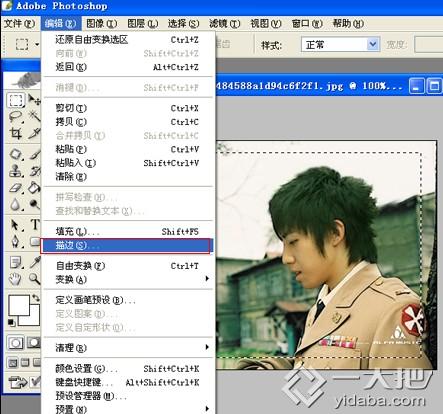Select the Eraser tool
Image resolution: width=443 pixels, height=414 pixels.
[16, 188]
